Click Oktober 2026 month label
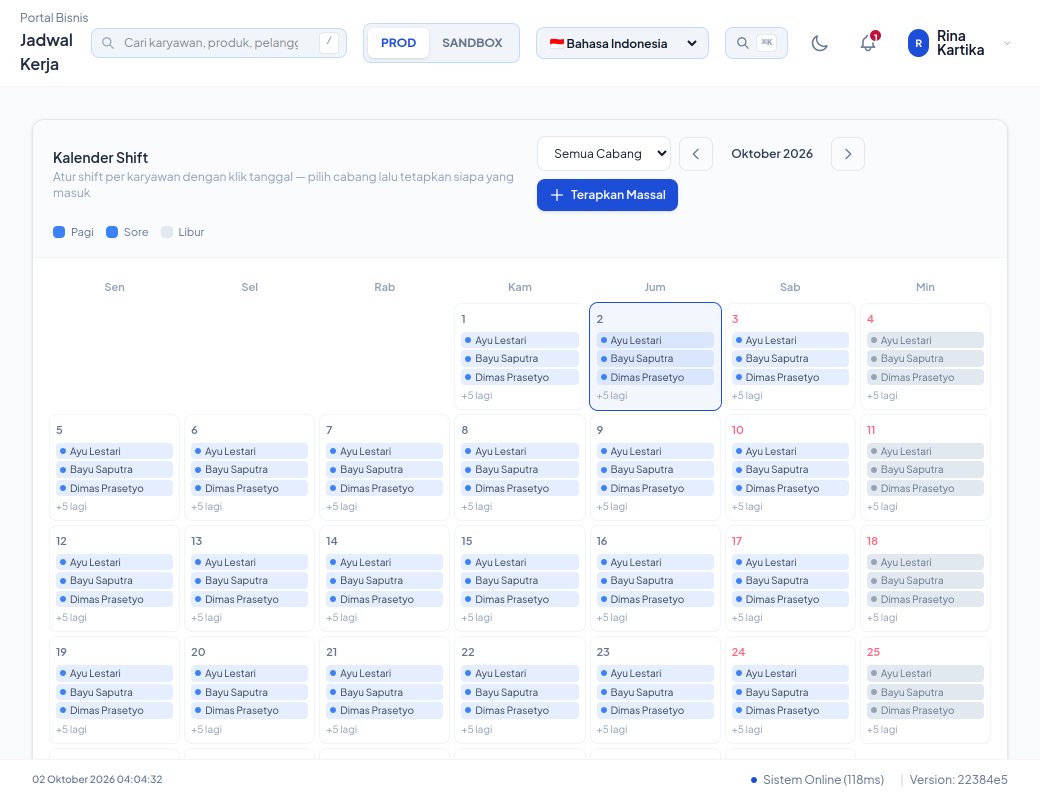 tap(772, 154)
